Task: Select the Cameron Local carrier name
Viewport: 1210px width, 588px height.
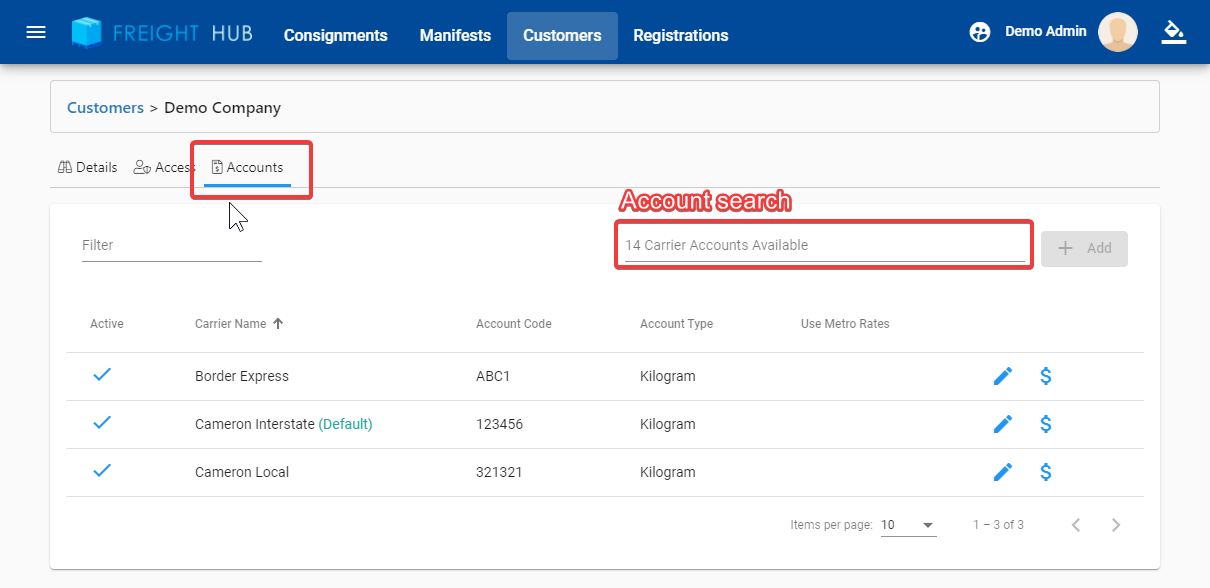Action: tap(242, 472)
